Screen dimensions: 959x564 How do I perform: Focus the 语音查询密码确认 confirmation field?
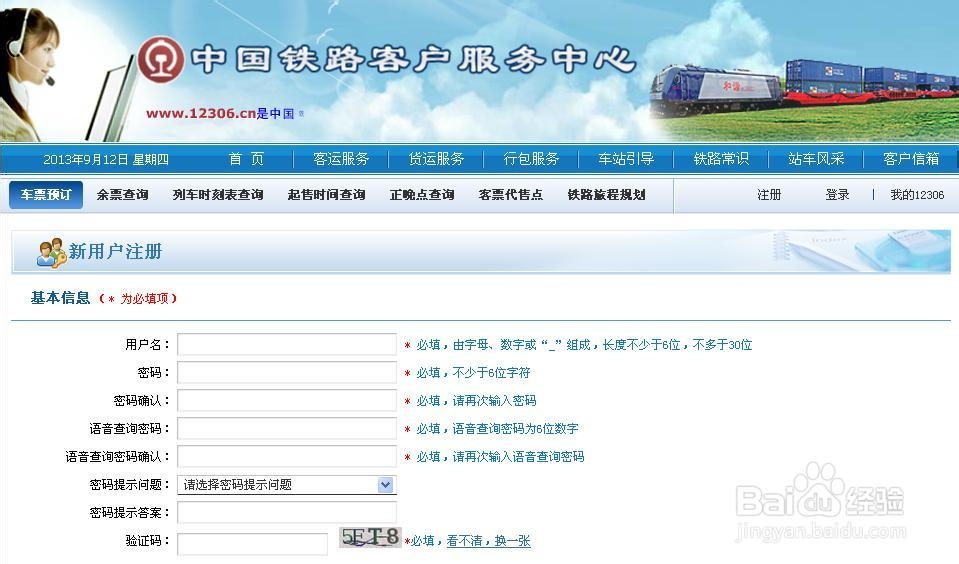pos(287,456)
